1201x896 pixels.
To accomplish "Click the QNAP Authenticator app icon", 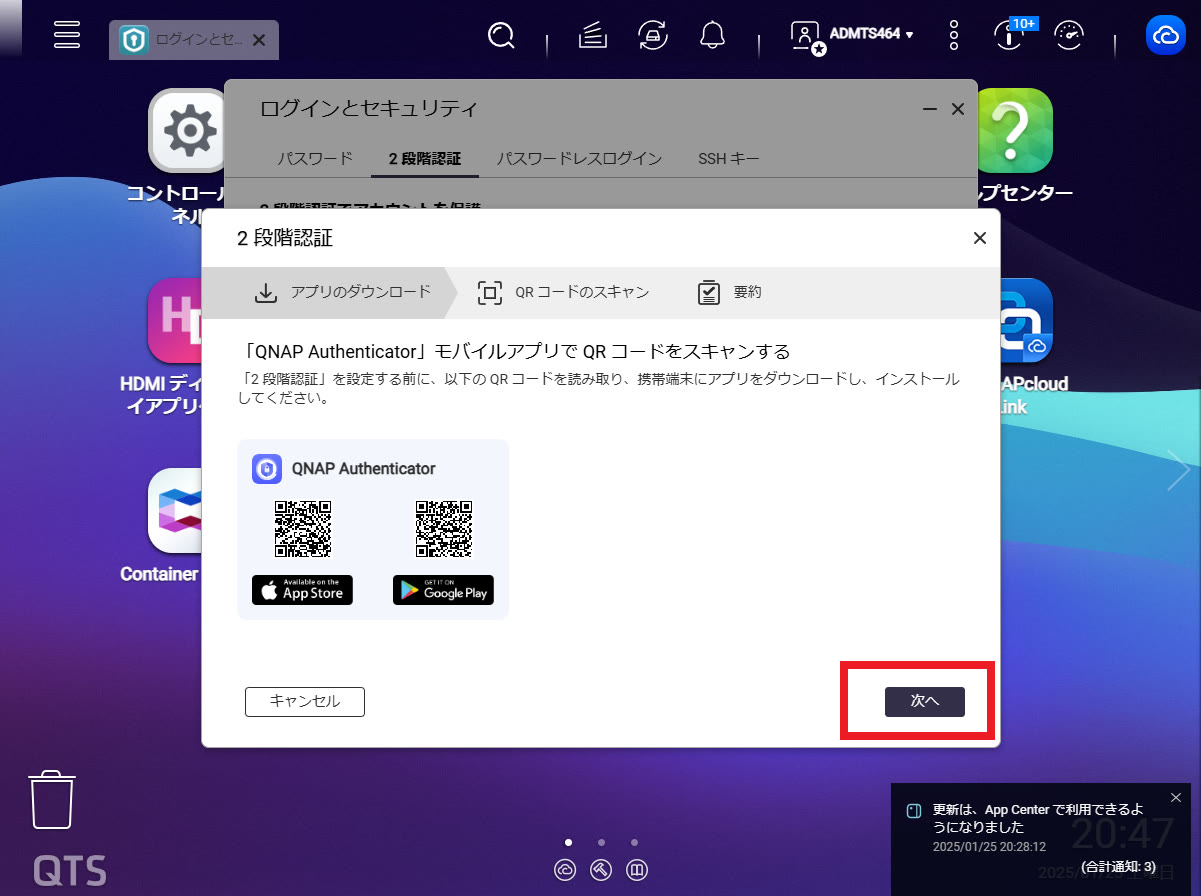I will coord(267,468).
